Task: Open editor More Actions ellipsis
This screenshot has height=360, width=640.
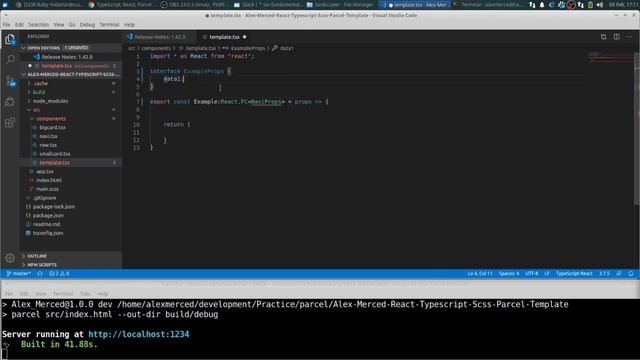Action: click(x=629, y=37)
